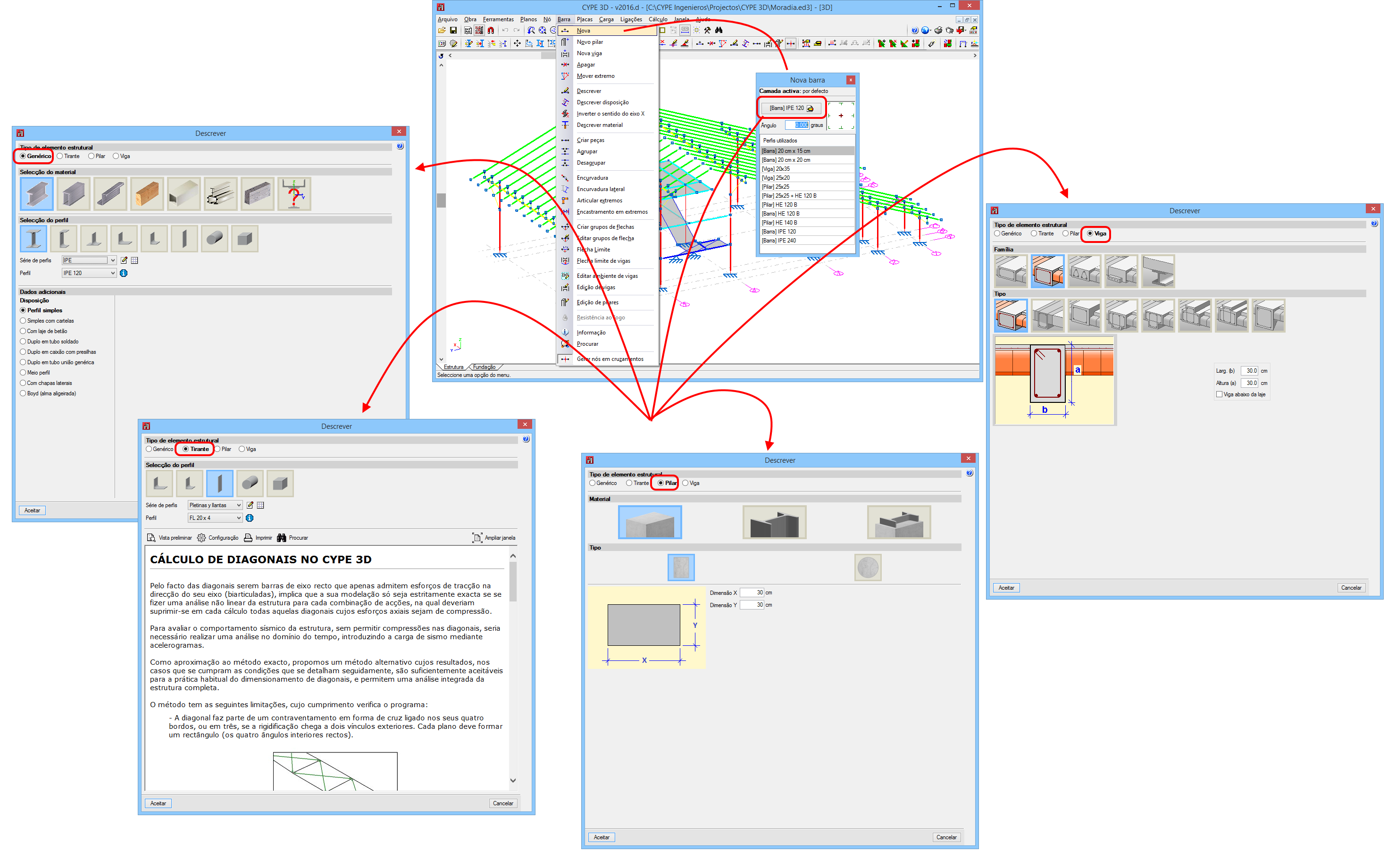The image size is (1396, 868).
Task: Select the rolled steel I-beam material icon
Action: tap(37, 194)
